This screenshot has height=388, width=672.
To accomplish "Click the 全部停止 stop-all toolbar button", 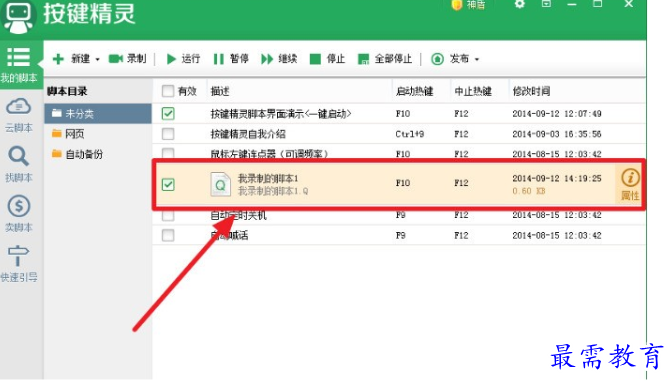I will click(384, 59).
